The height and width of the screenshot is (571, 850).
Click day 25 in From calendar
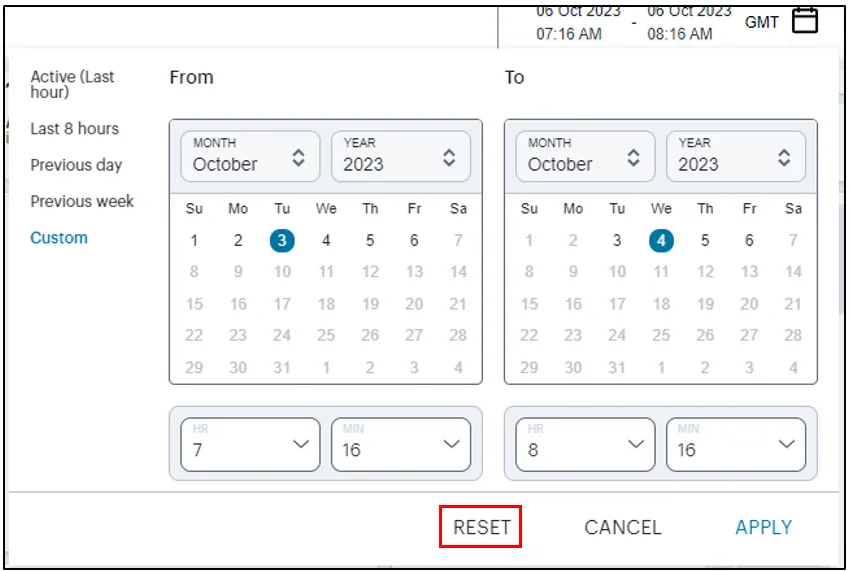326,335
